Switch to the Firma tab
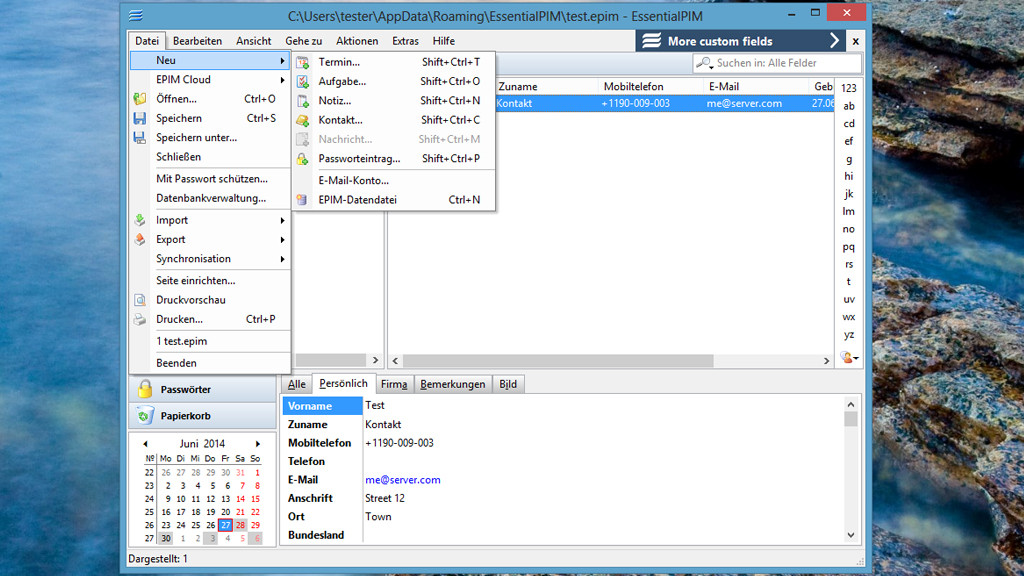The height and width of the screenshot is (576, 1024). pyautogui.click(x=394, y=384)
